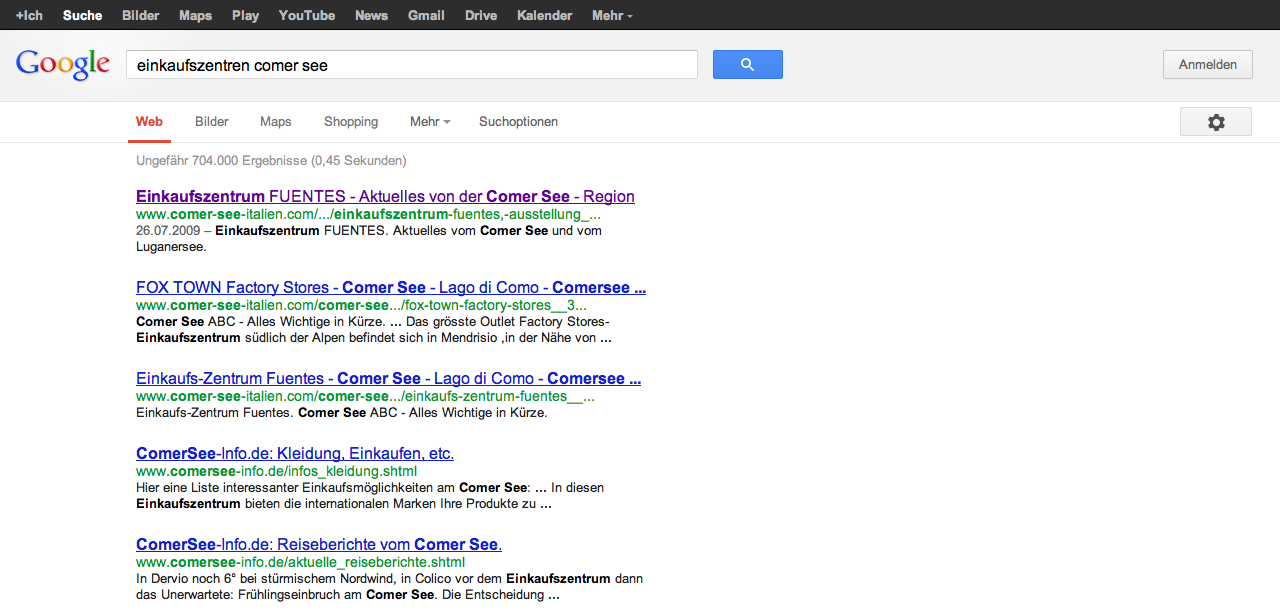The height and width of the screenshot is (614, 1280).
Task: Click the blue magnifying glass search button
Action: pyautogui.click(x=747, y=65)
